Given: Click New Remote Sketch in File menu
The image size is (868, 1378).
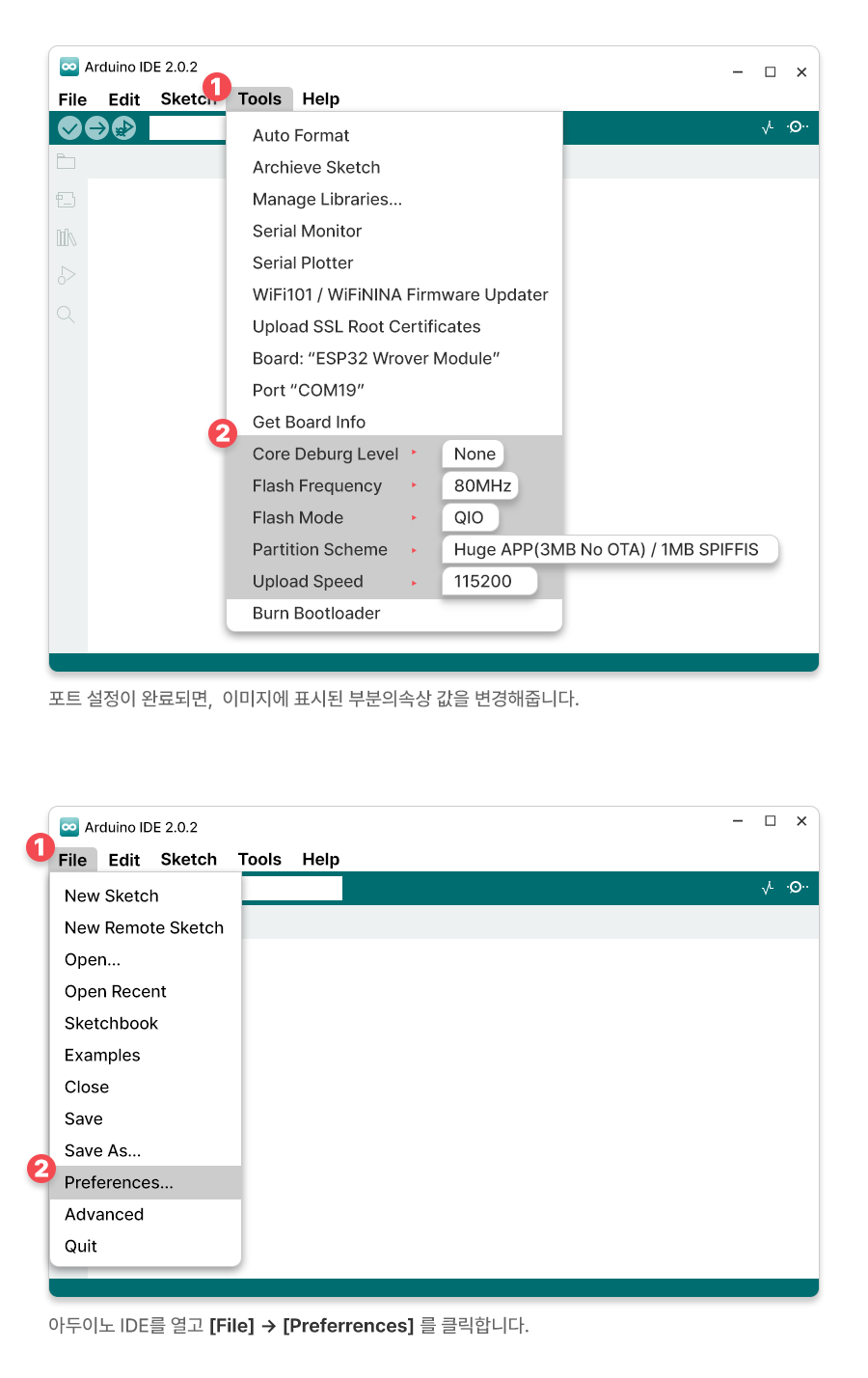Looking at the screenshot, I should pos(144,927).
